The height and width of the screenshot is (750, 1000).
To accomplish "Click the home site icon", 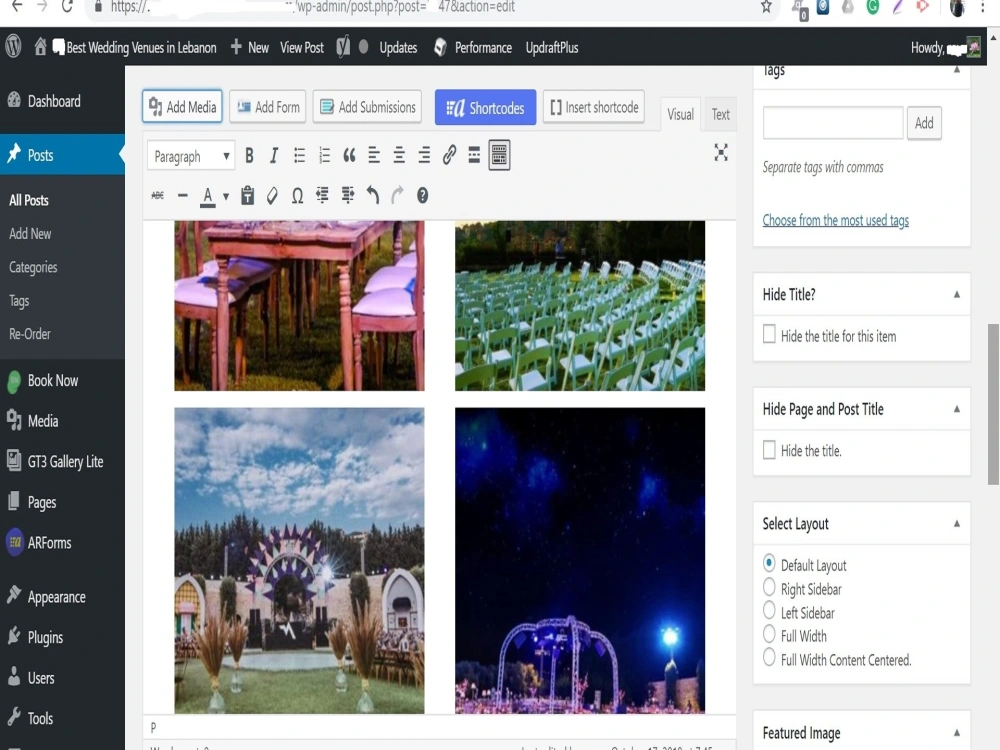I will coord(40,47).
